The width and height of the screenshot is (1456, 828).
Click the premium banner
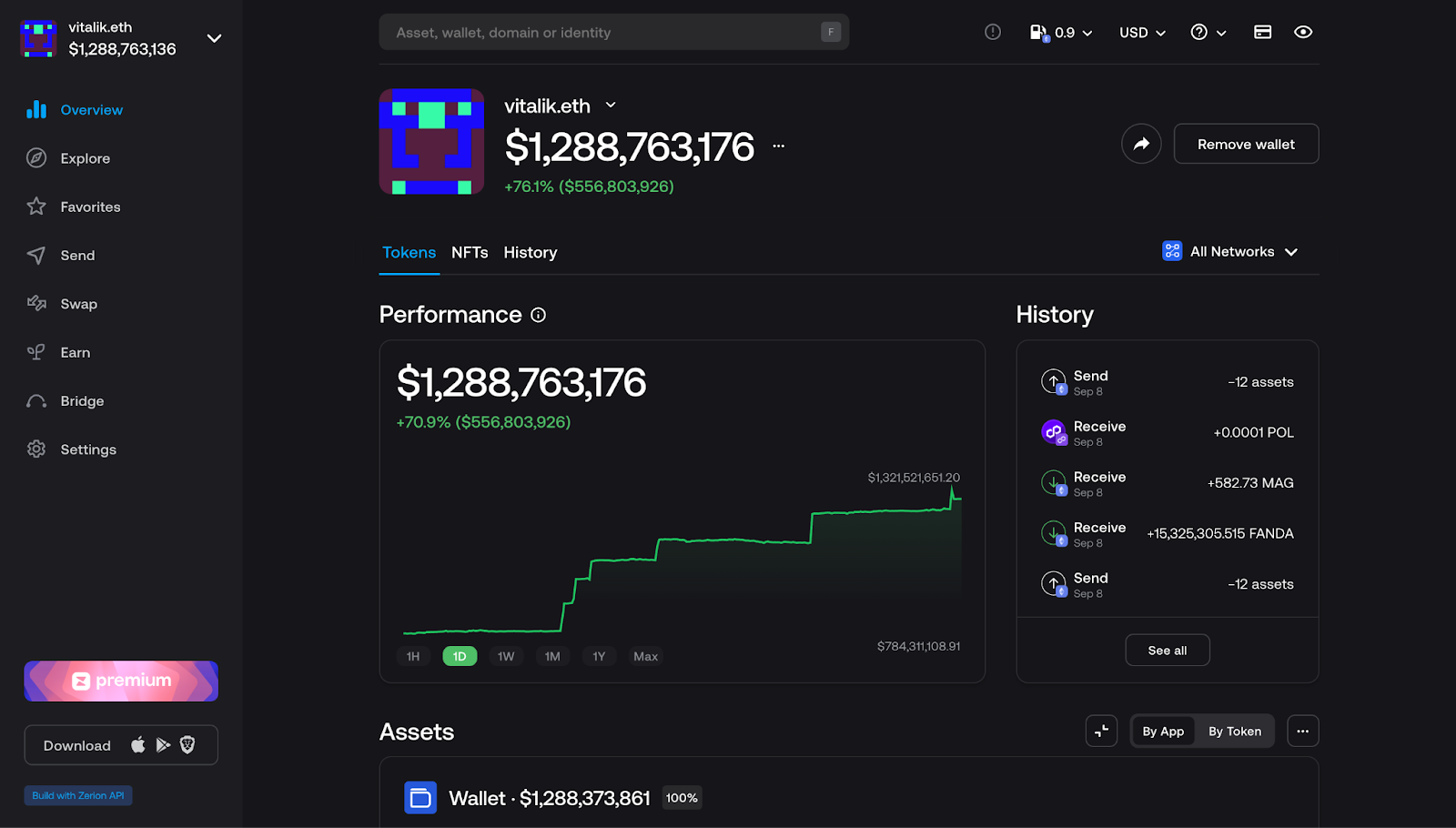click(x=121, y=681)
